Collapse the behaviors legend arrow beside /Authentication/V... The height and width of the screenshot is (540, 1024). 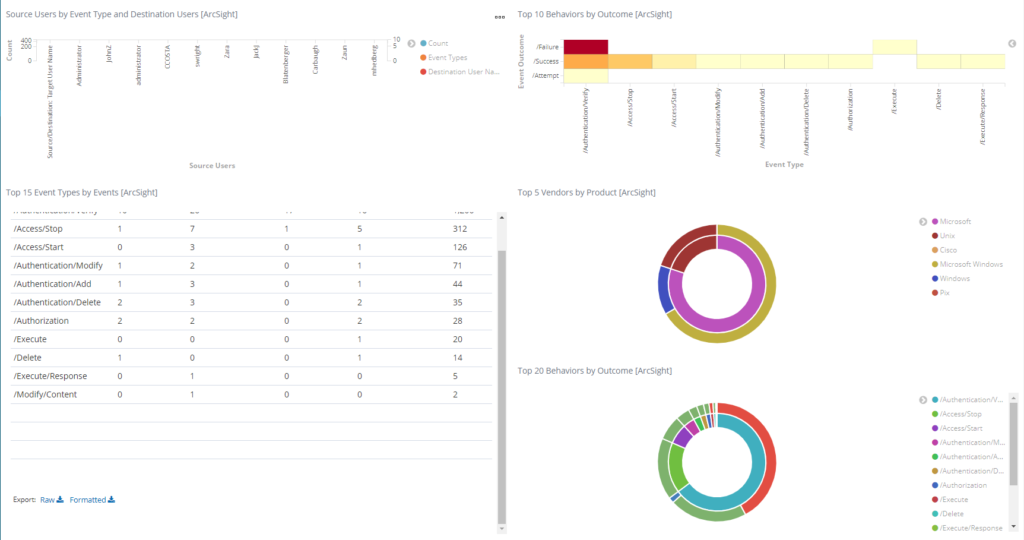coord(923,400)
